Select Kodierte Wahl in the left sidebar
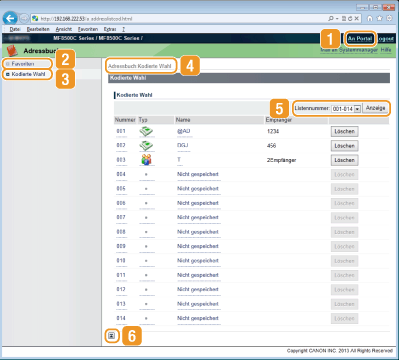 28,74
